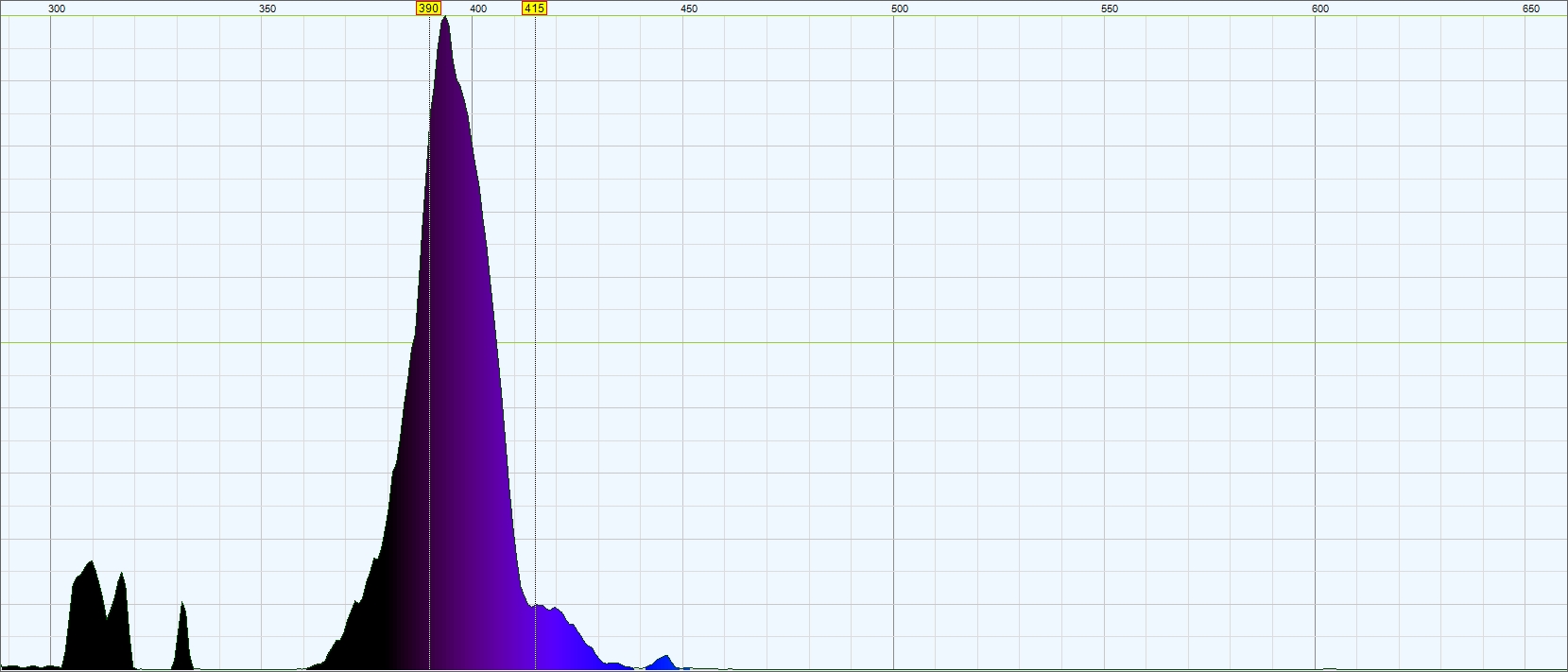The height and width of the screenshot is (672, 1568).
Task: Click the dotted vertical line under 390 marker
Action: 429,378
